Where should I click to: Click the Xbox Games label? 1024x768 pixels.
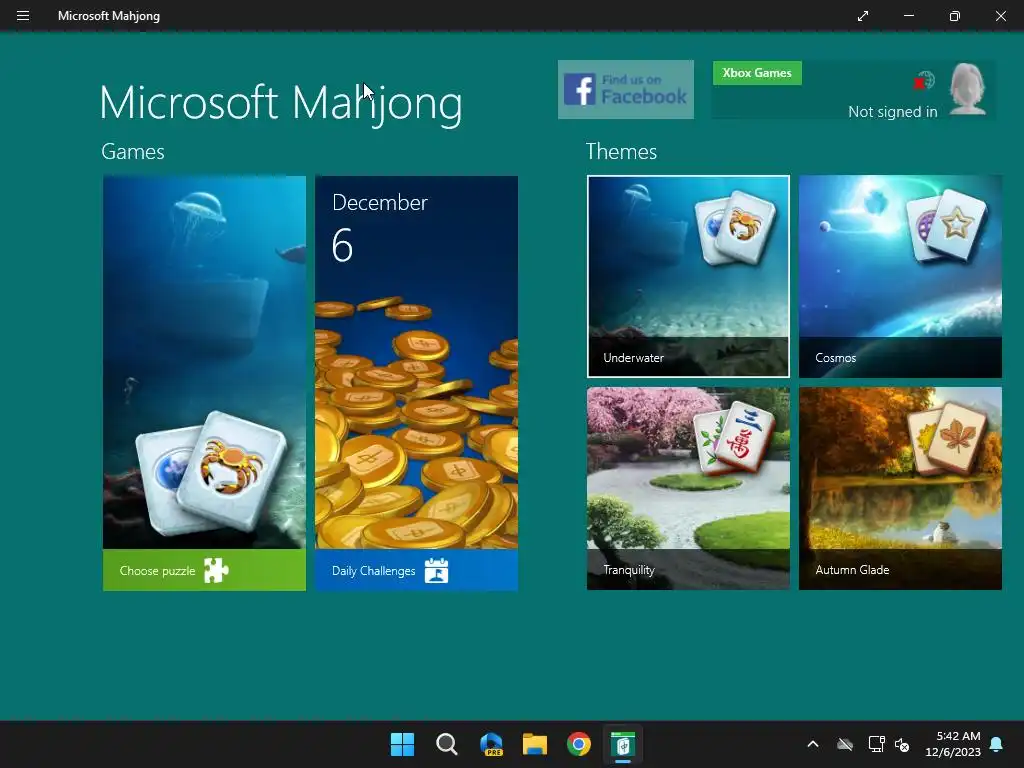pos(757,72)
